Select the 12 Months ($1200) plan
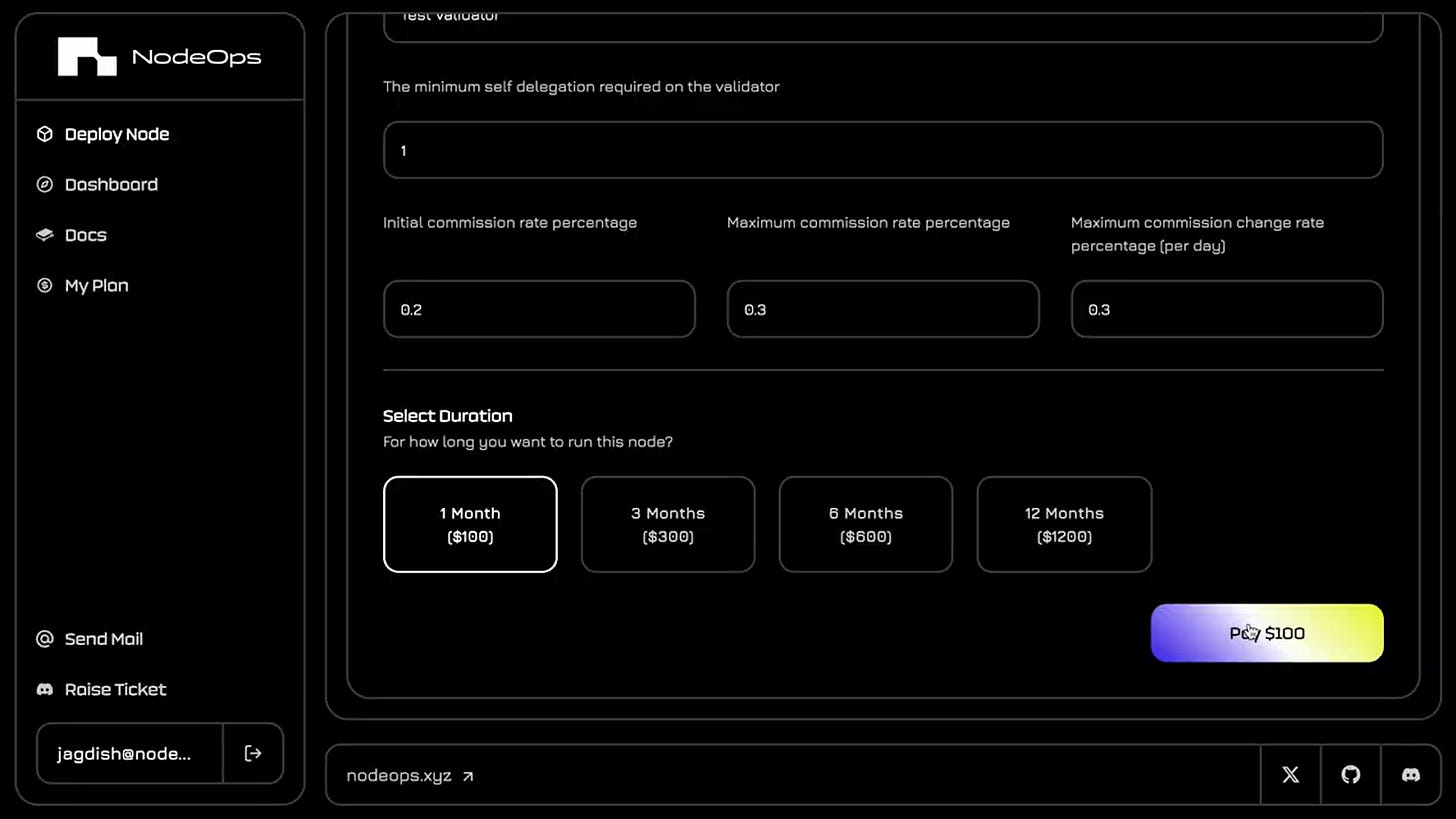This screenshot has width=1456, height=819. [1063, 524]
